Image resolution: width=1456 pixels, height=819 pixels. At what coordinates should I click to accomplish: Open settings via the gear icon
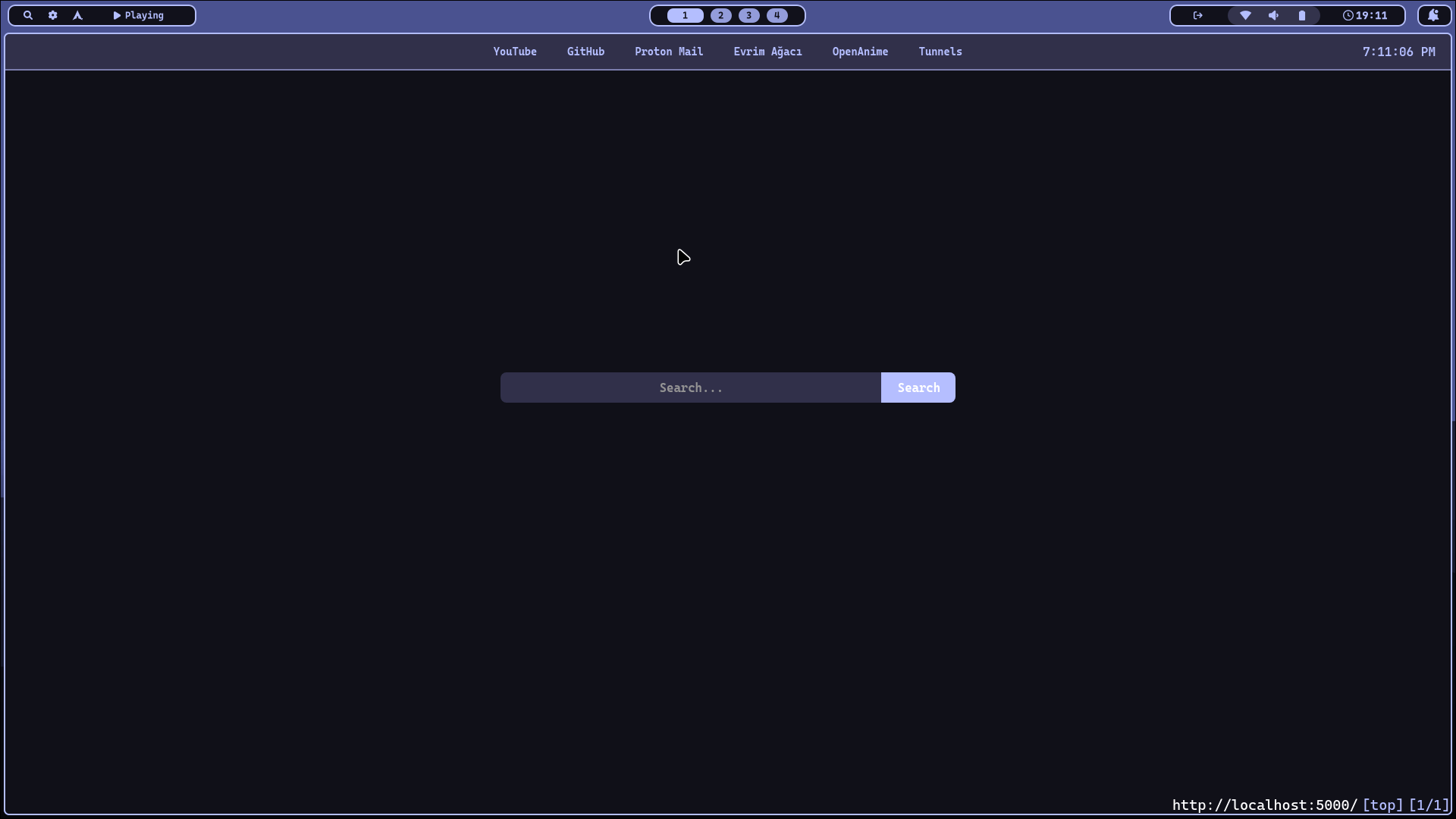[x=53, y=15]
